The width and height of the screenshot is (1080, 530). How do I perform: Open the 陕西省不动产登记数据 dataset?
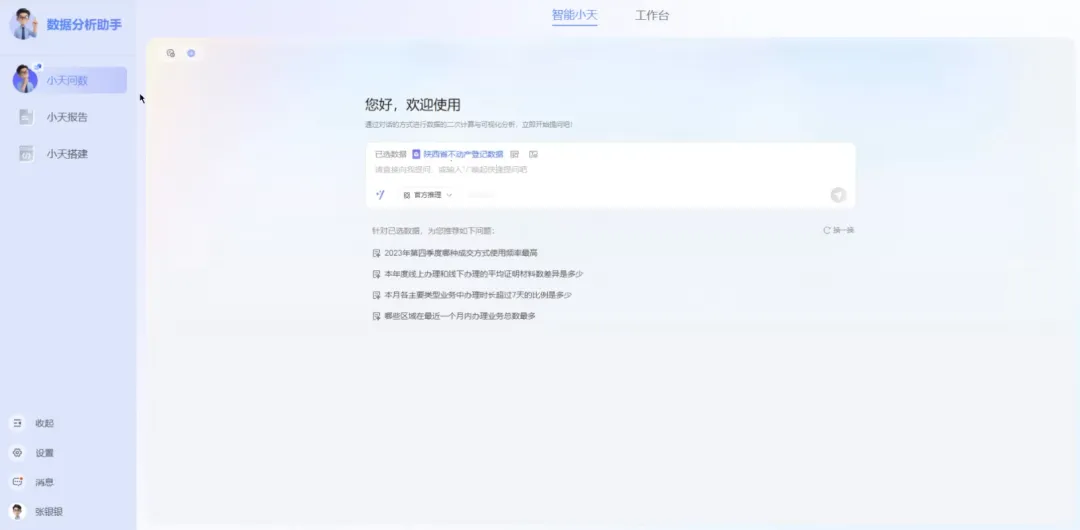click(x=463, y=154)
